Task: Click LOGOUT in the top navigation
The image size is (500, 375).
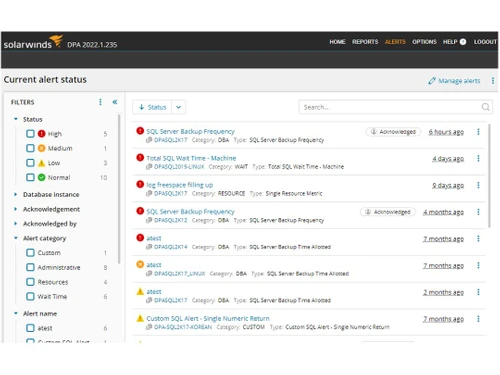Action: coord(485,42)
